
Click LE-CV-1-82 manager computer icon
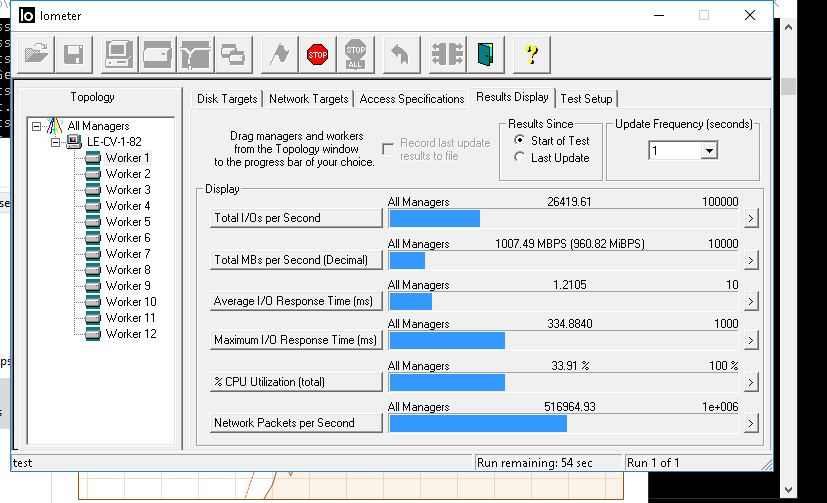(74, 141)
